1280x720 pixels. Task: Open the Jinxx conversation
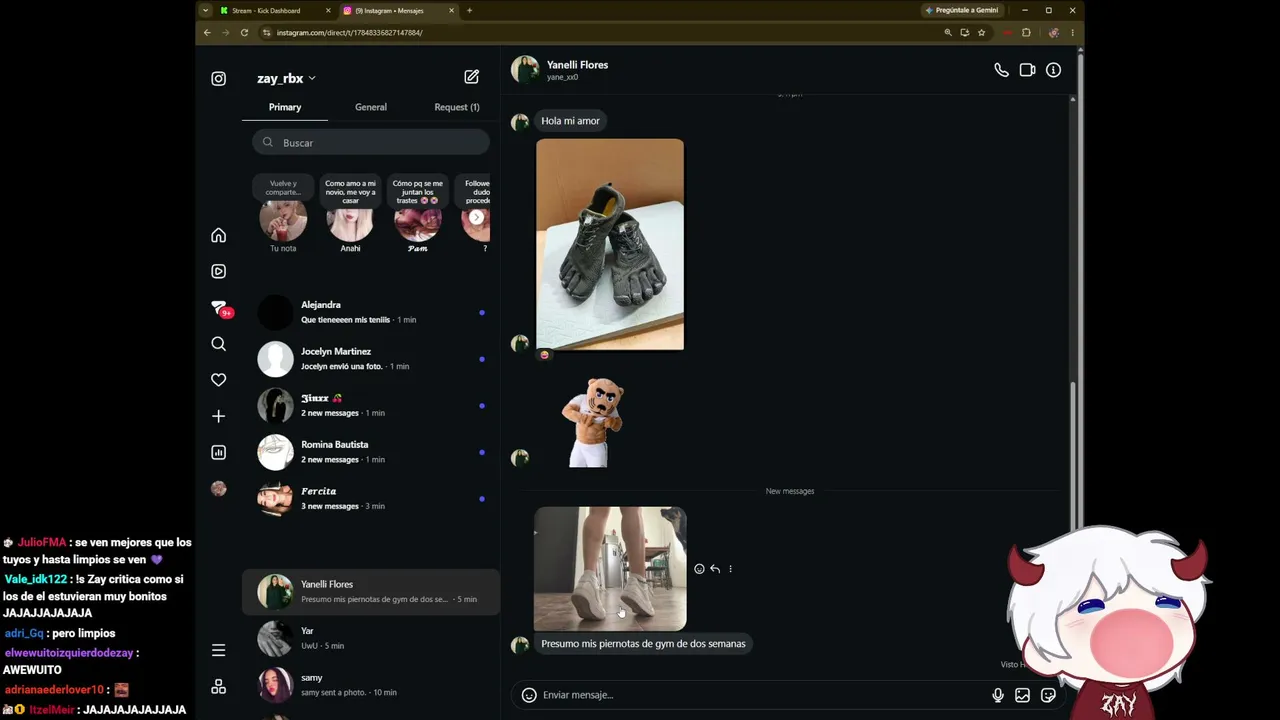(371, 405)
